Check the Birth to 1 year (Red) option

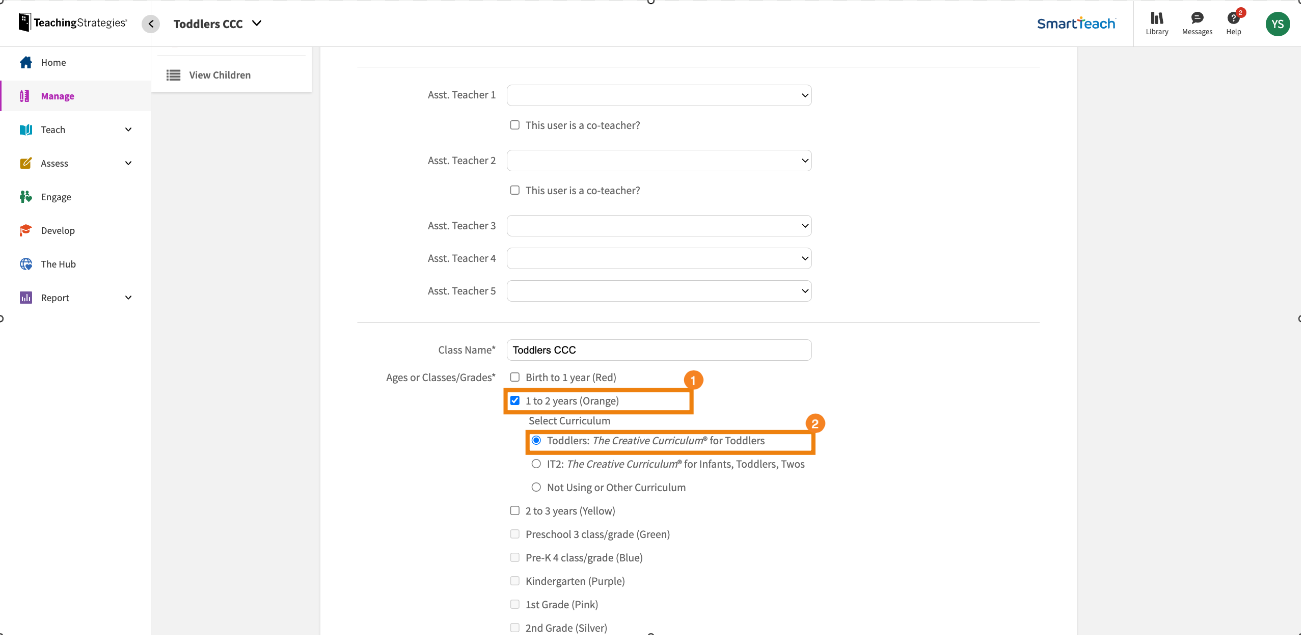click(x=514, y=376)
